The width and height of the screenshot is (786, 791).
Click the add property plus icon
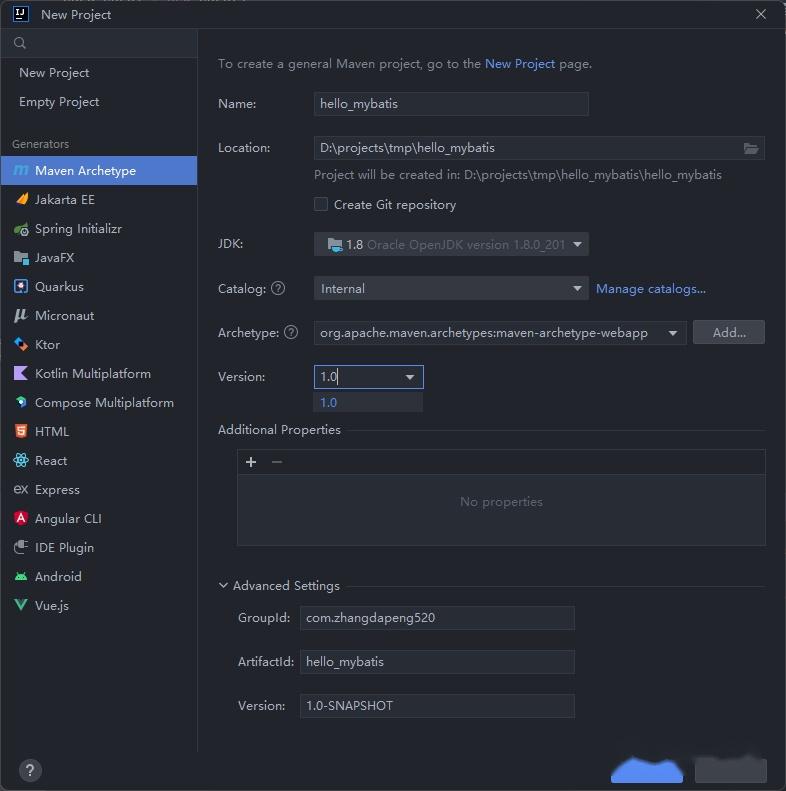251,462
